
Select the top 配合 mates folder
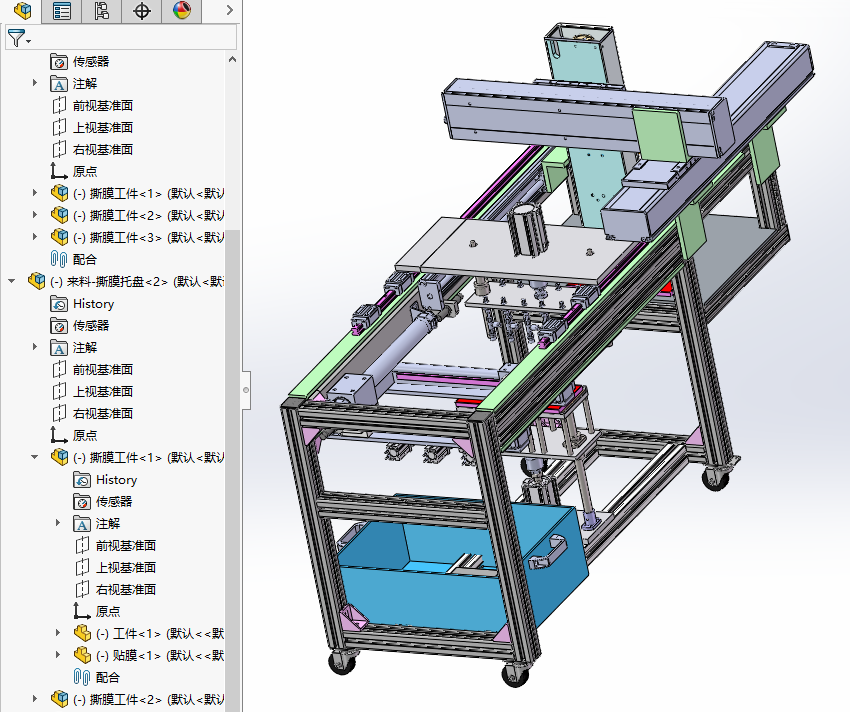[73, 259]
